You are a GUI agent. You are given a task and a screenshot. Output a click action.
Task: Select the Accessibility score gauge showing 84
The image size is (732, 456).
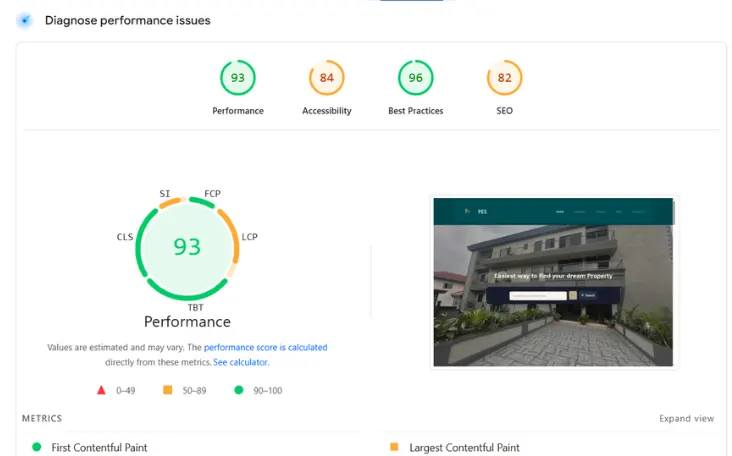pos(327,77)
